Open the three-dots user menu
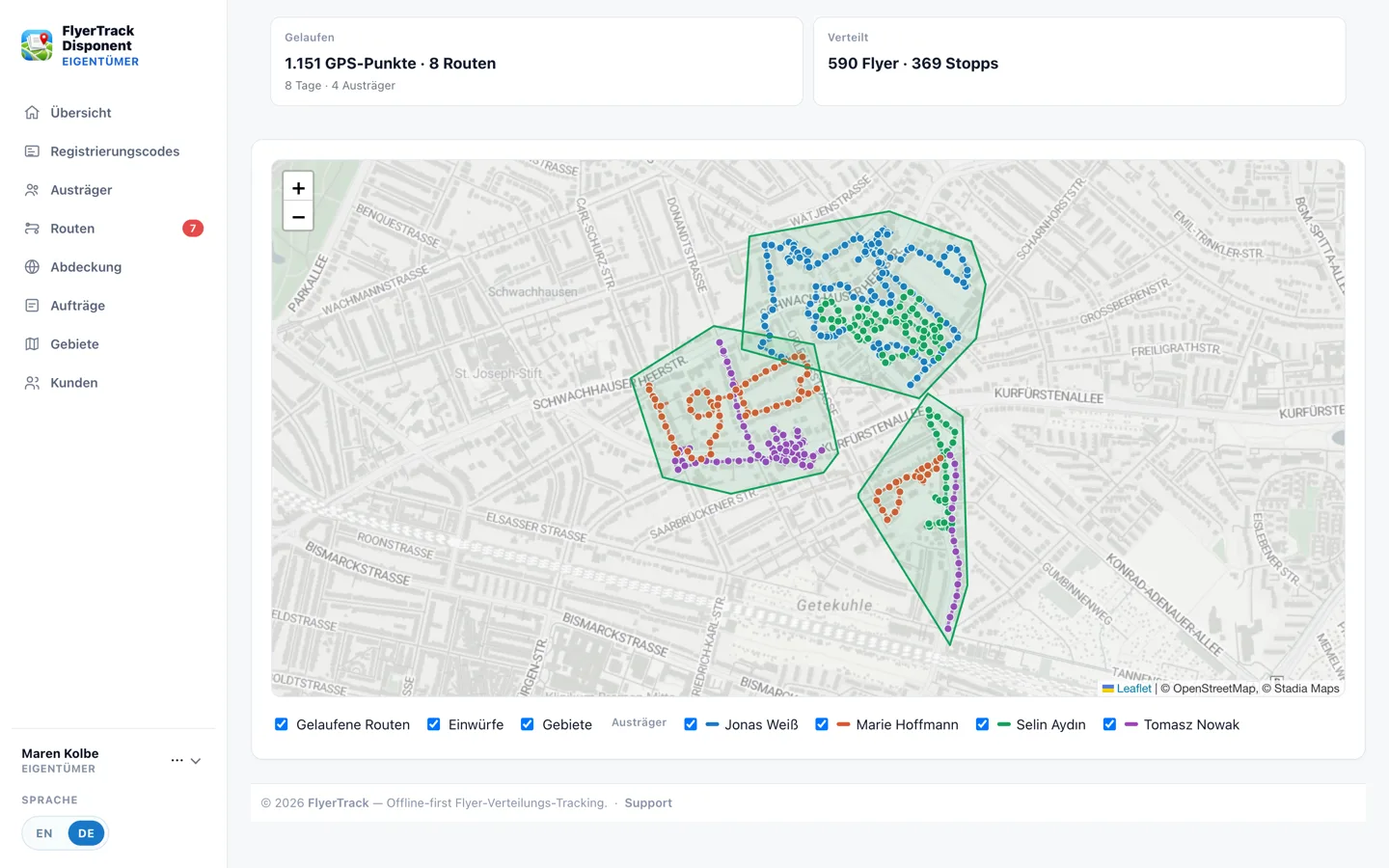The image size is (1389, 868). click(177, 760)
